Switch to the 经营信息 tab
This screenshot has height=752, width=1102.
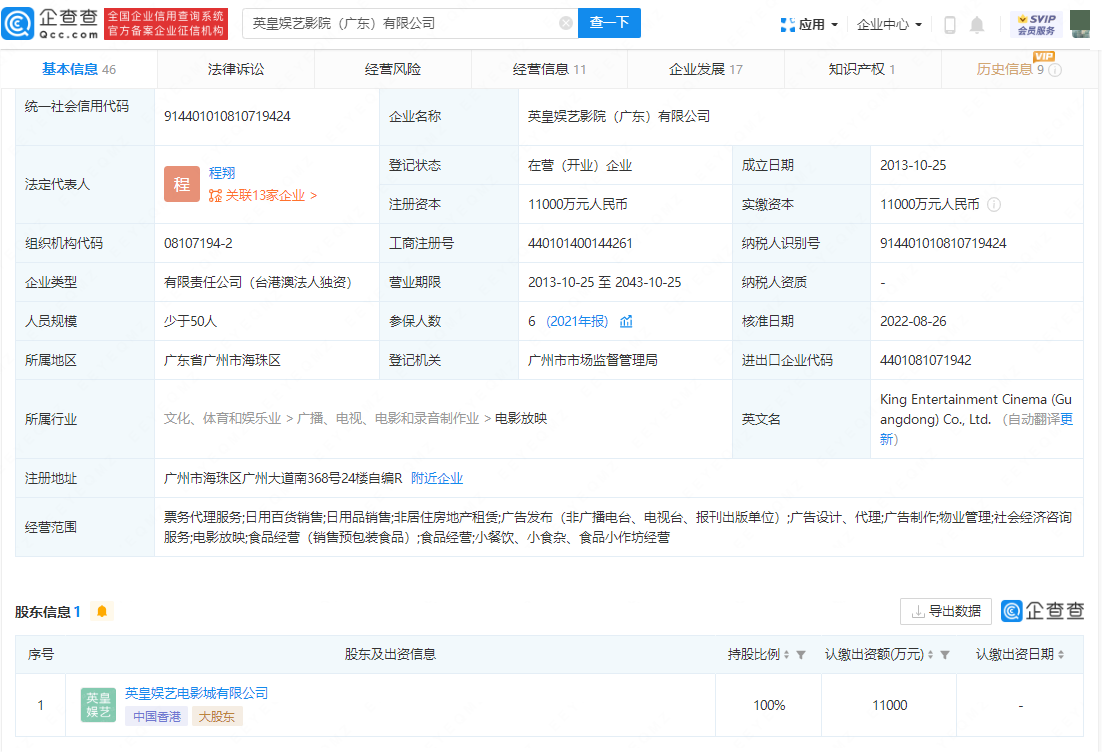point(550,70)
